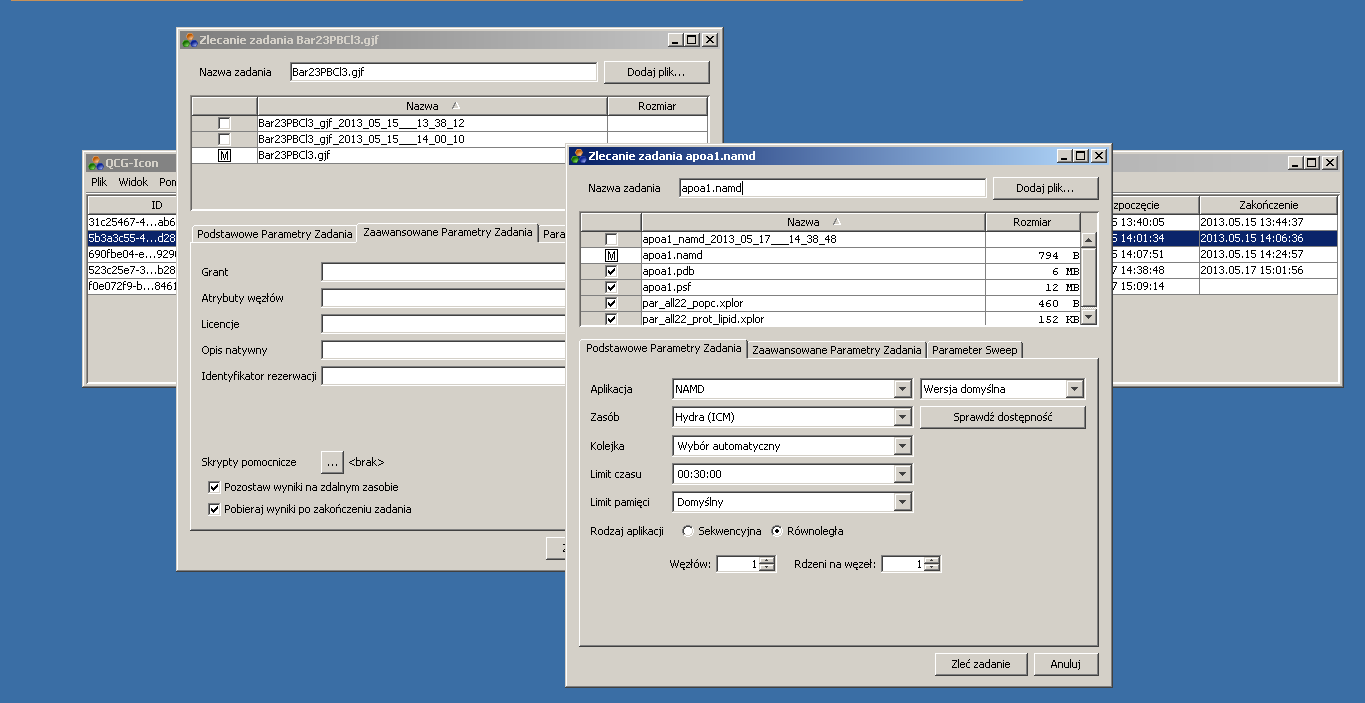Click 'Dodaj plik...' in the Bar23PBCl3.gjf window

[x=655, y=72]
